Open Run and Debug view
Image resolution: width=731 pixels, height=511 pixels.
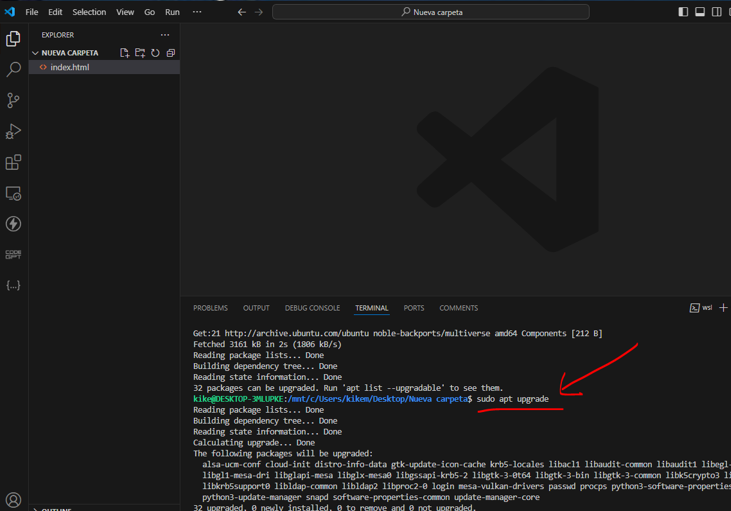click(13, 131)
